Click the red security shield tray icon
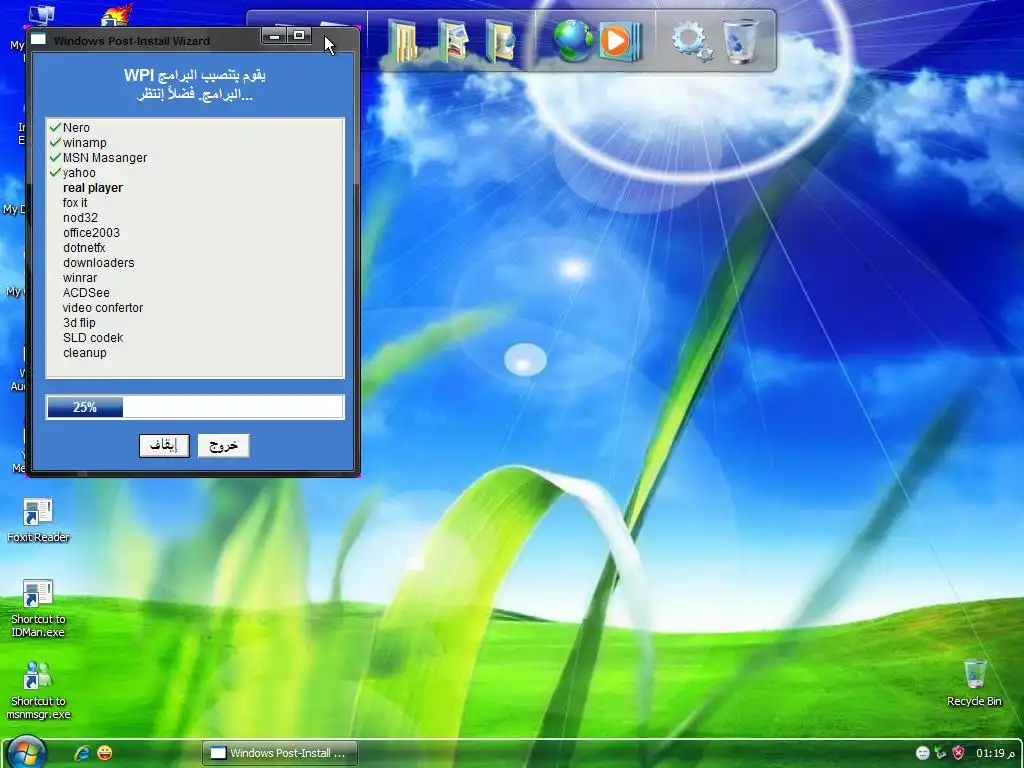This screenshot has height=768, width=1024. [958, 753]
